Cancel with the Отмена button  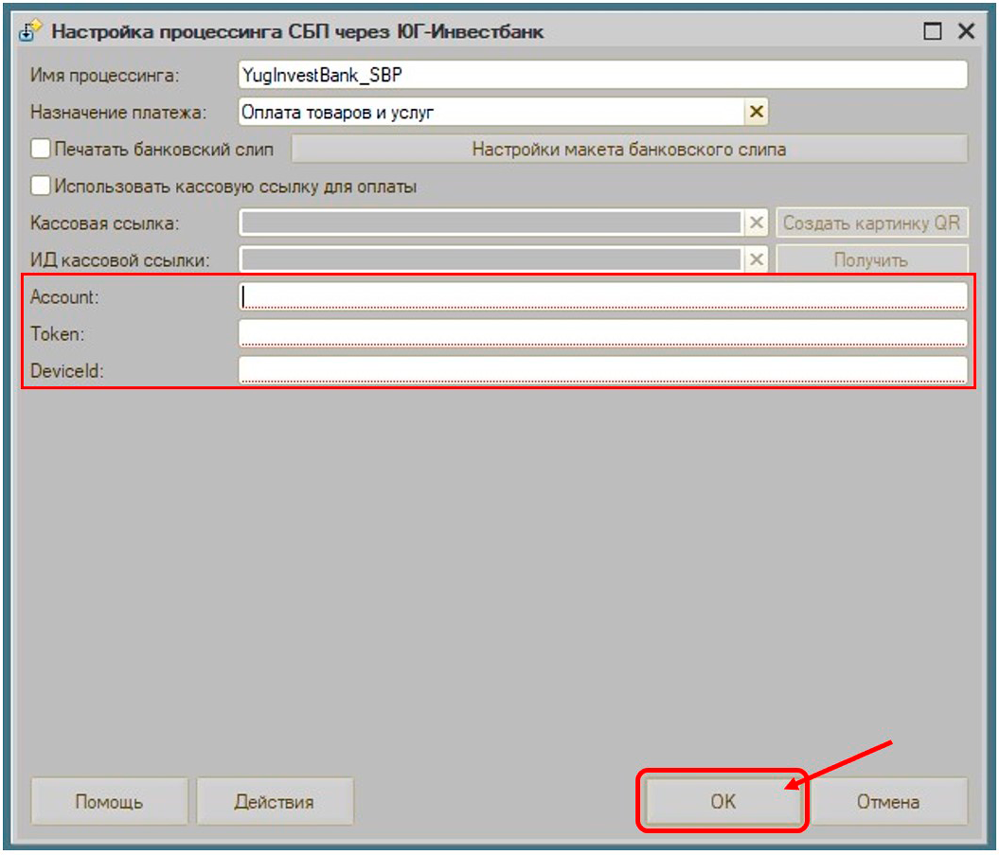tap(888, 801)
